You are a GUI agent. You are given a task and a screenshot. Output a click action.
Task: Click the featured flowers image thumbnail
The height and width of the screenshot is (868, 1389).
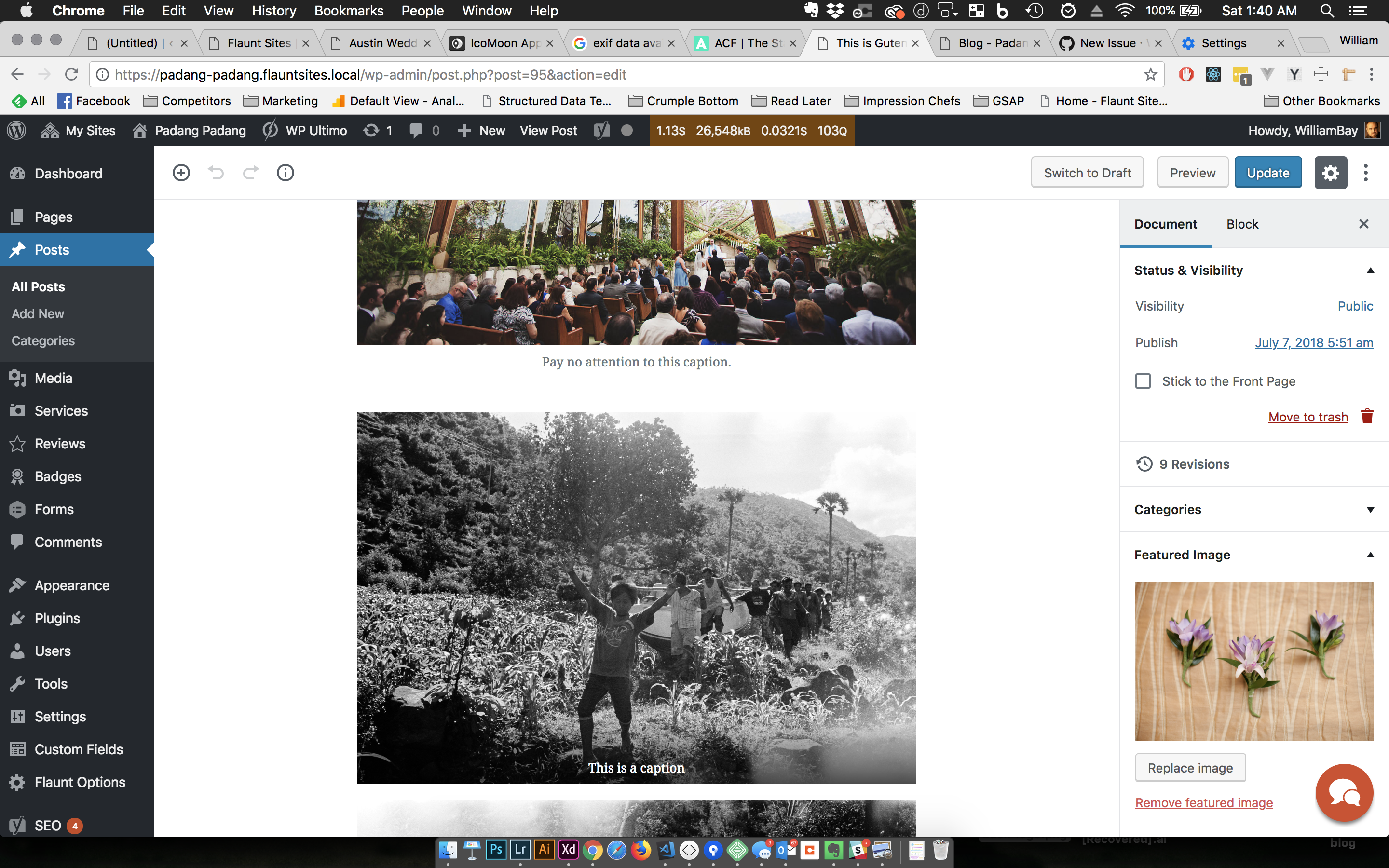pos(1253,661)
